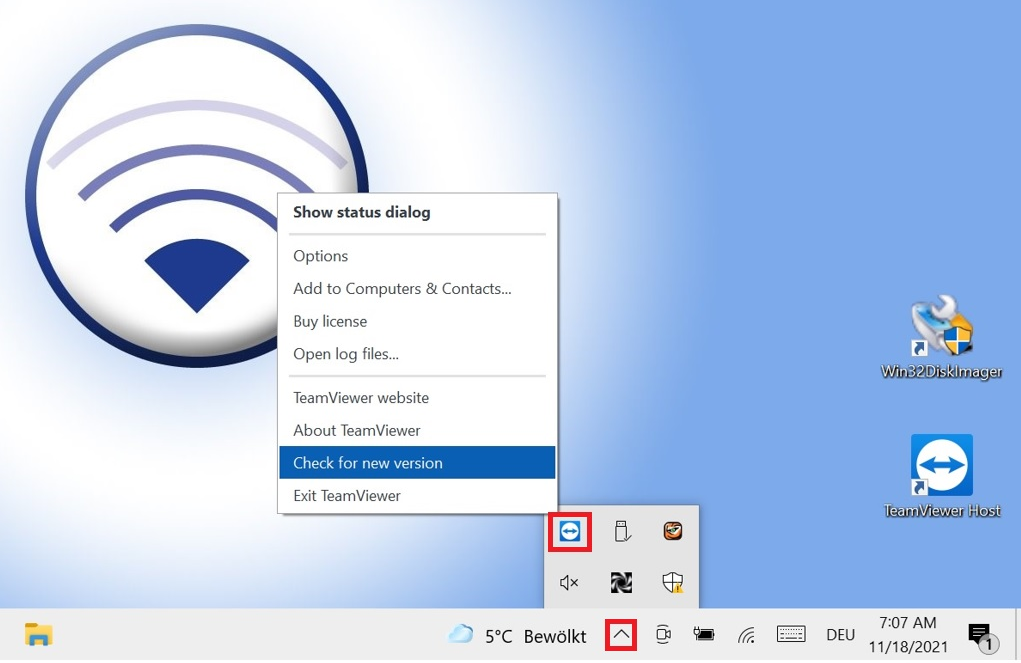1021x663 pixels.
Task: Select Add to Computers & Contacts...
Action: point(417,289)
